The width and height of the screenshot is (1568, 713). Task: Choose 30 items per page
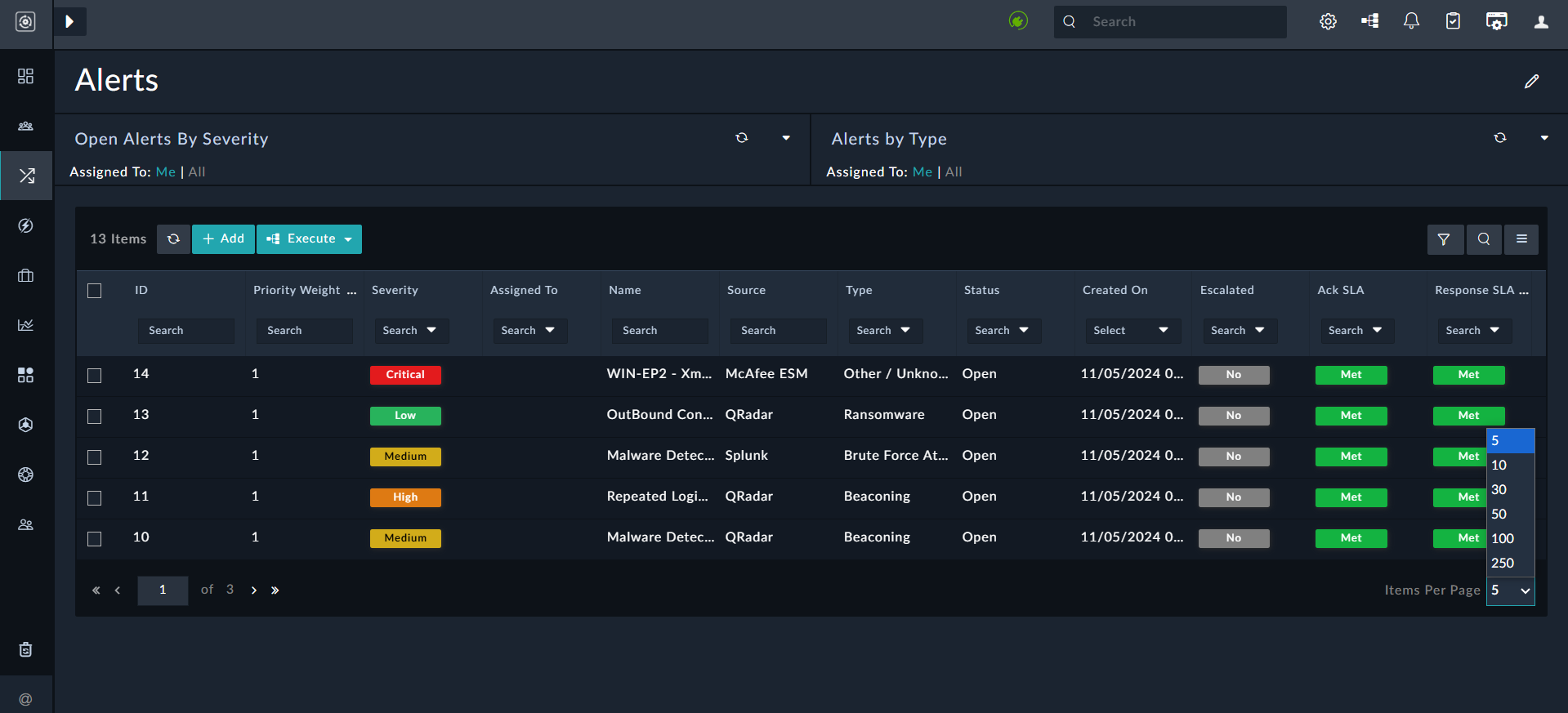[1510, 490]
